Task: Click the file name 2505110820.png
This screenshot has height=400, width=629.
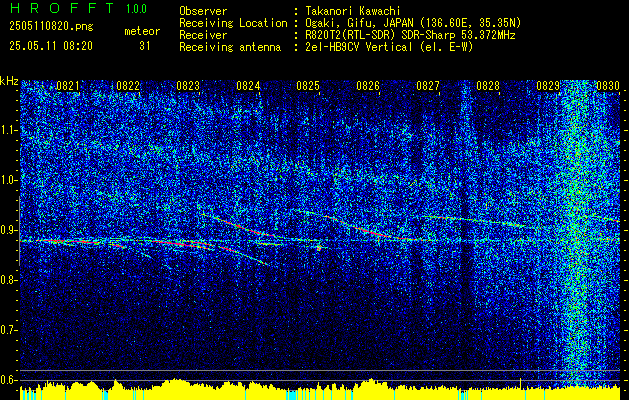Action: (51, 26)
